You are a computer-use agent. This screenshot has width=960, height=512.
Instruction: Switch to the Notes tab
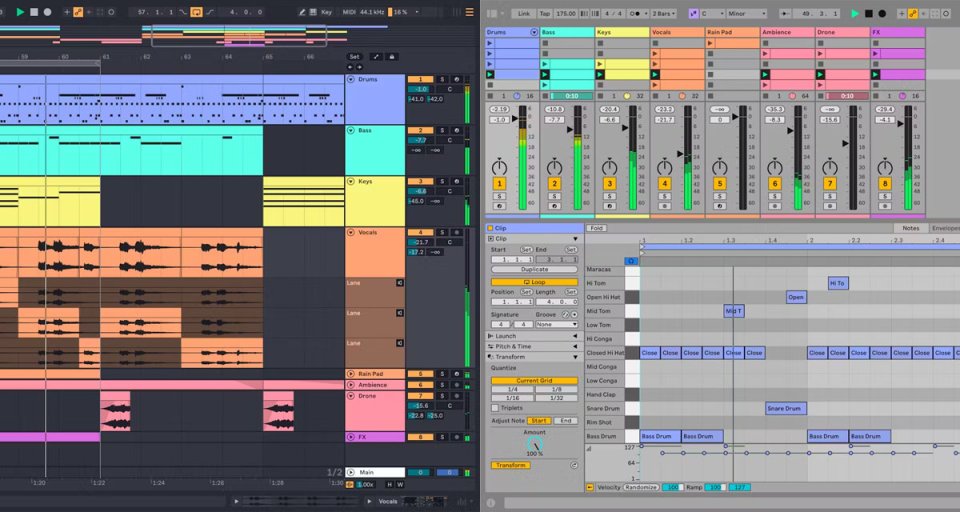[910, 228]
